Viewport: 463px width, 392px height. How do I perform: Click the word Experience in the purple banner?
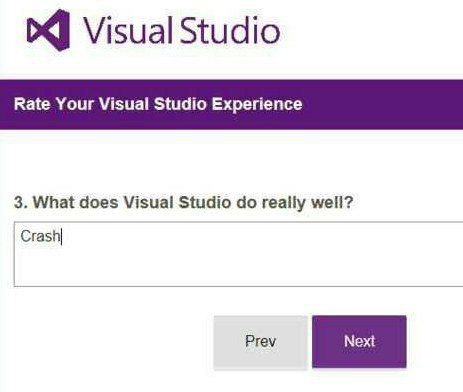[257, 104]
